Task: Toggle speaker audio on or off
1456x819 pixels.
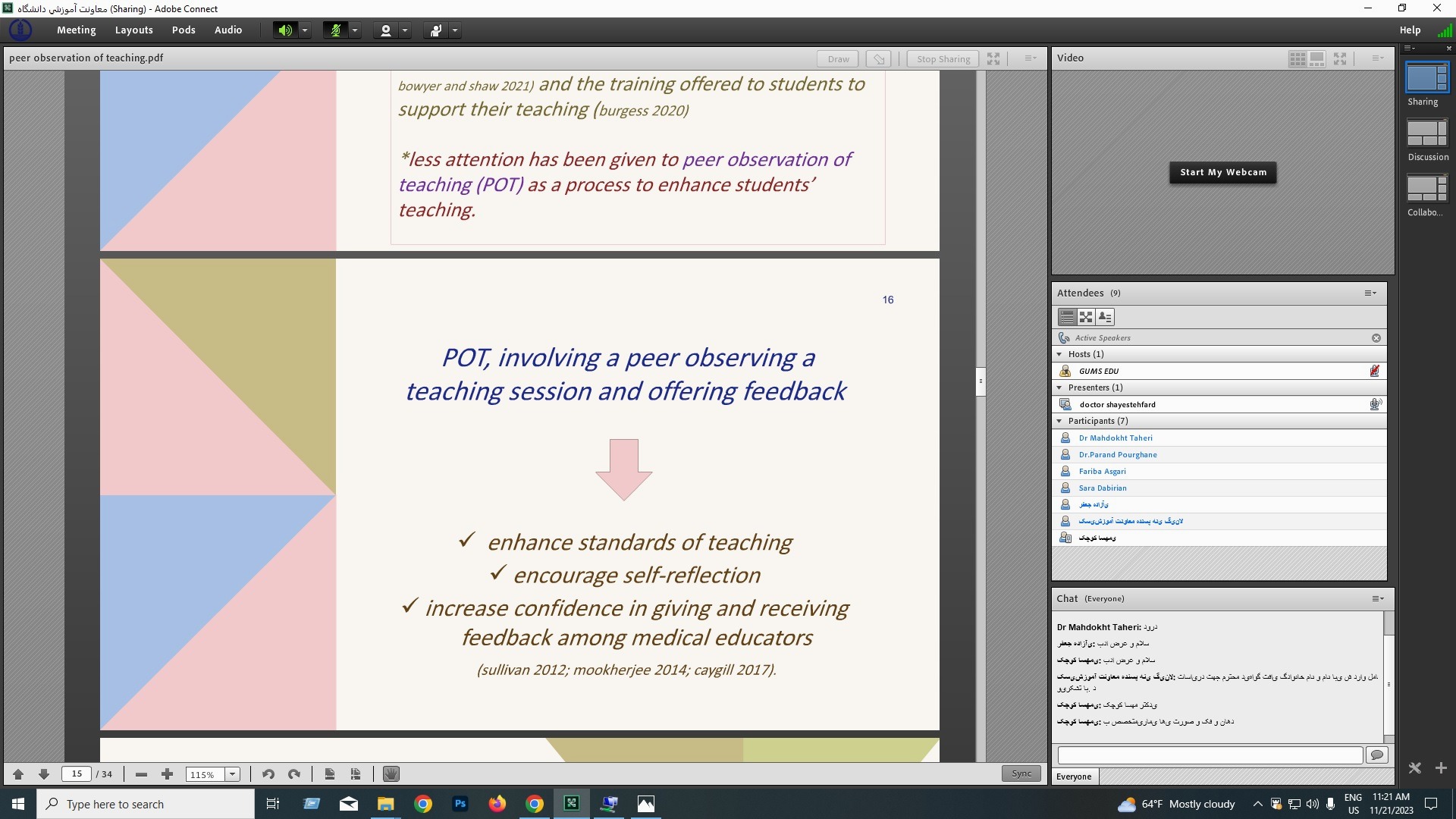Action: tap(285, 30)
